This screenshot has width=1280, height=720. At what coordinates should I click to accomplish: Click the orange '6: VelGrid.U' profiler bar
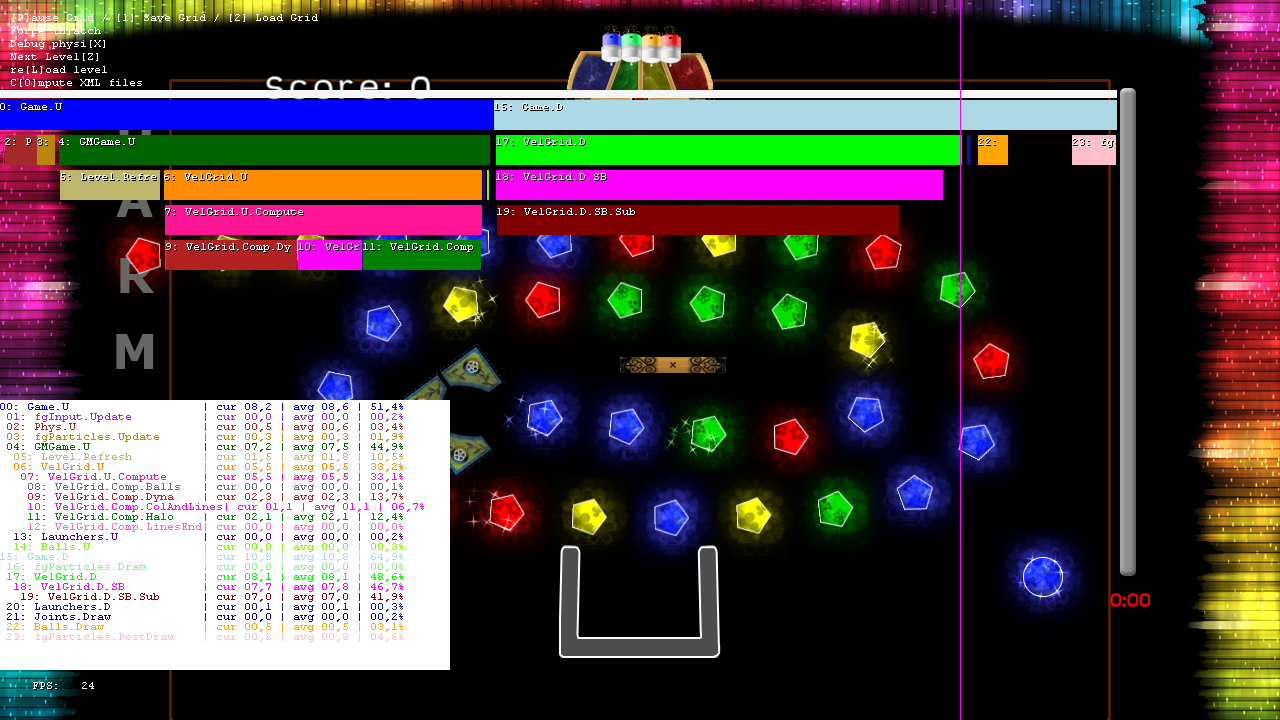(x=323, y=185)
